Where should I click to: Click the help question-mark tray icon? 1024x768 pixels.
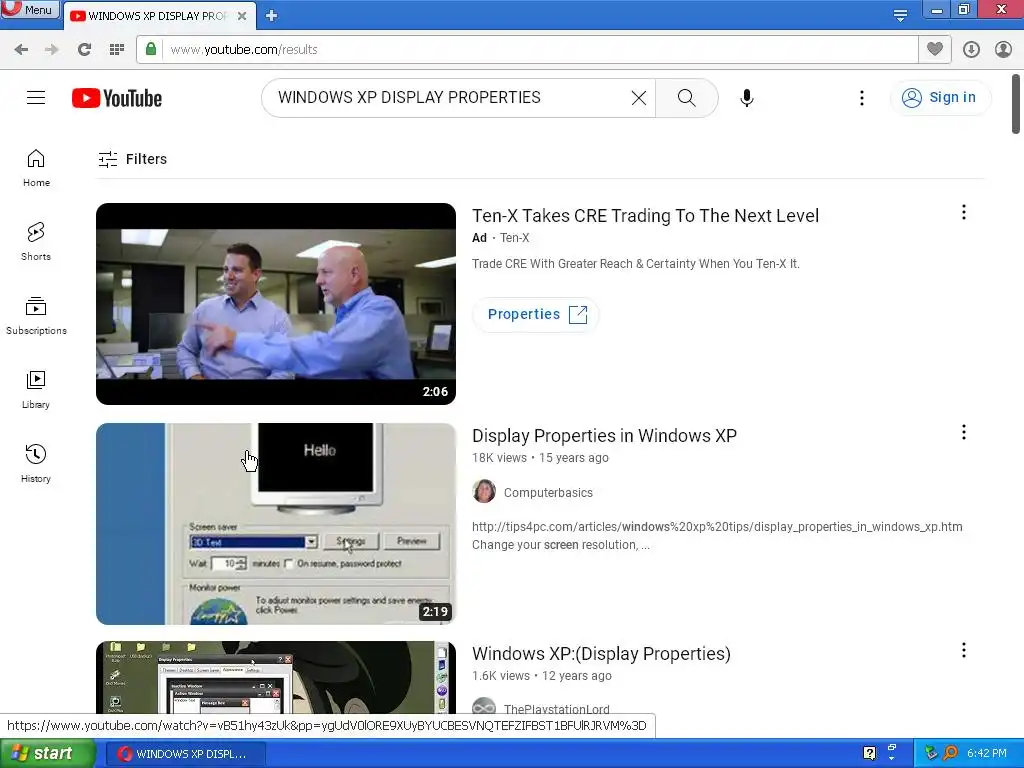point(869,754)
